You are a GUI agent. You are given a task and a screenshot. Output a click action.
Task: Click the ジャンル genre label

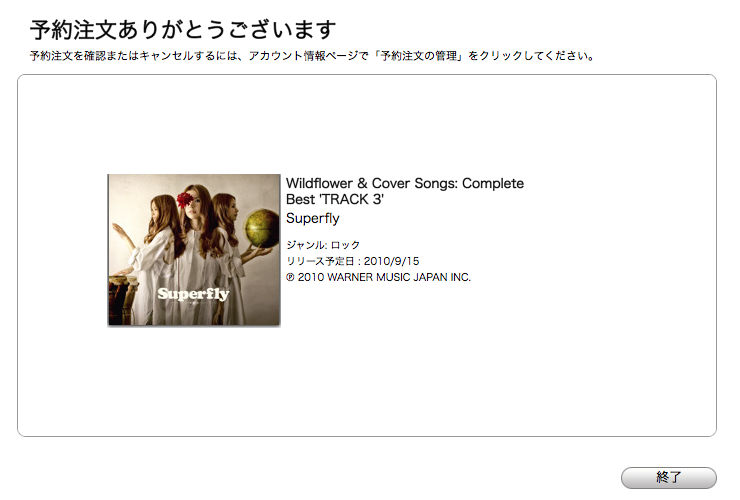306,245
